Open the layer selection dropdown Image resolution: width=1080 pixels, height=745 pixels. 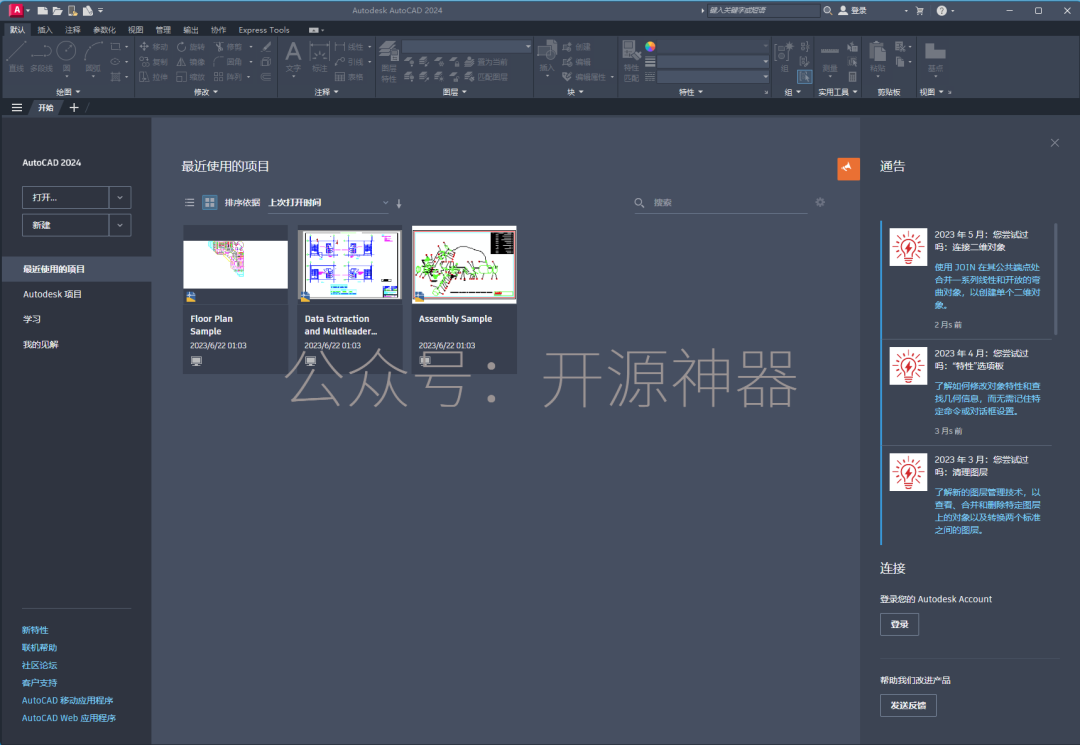tap(467, 47)
